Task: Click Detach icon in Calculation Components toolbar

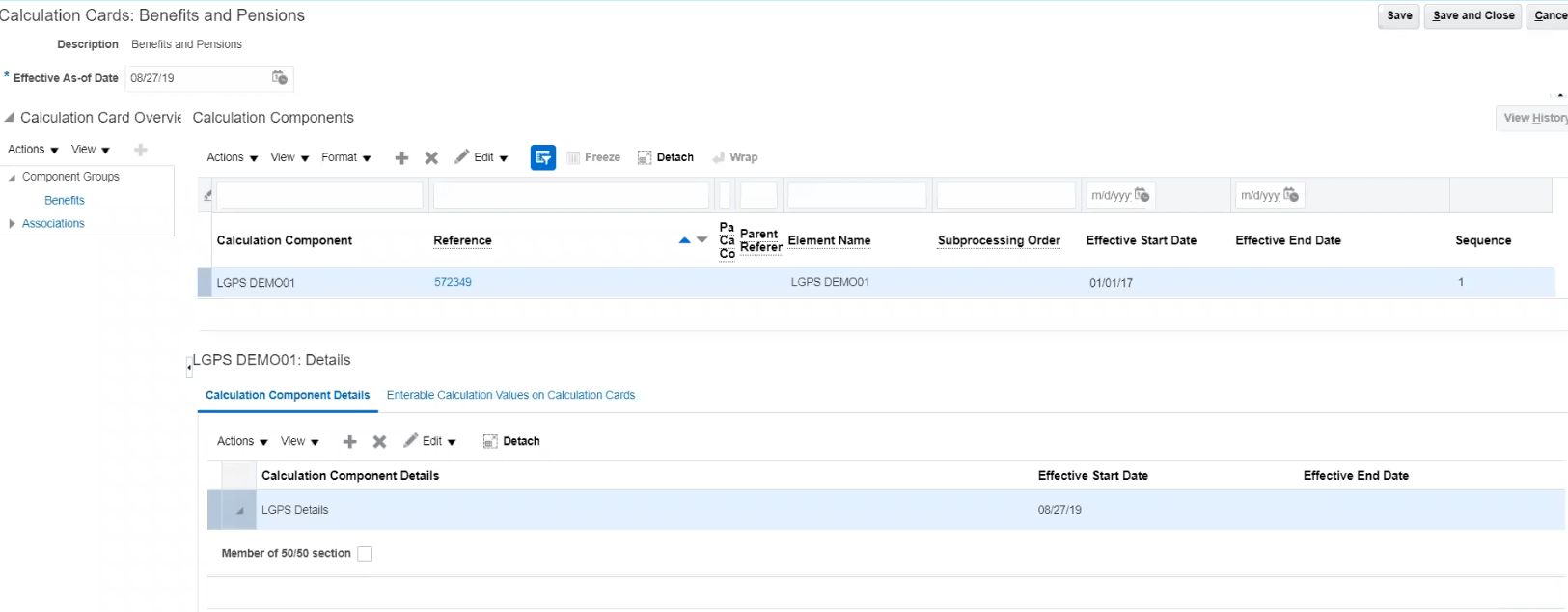Action: click(666, 157)
